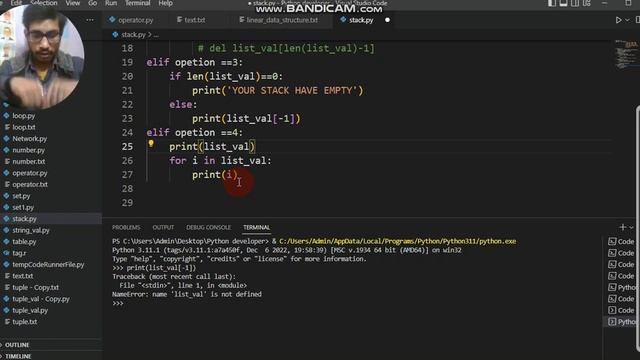Open tag.r in the explorer

tap(19, 253)
